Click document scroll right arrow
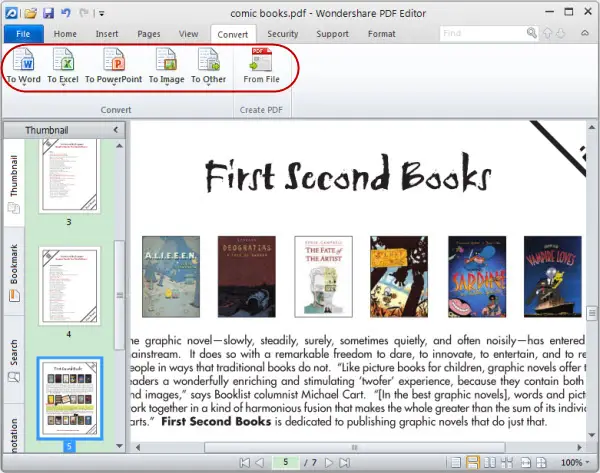This screenshot has width=600, height=473. click(580, 447)
